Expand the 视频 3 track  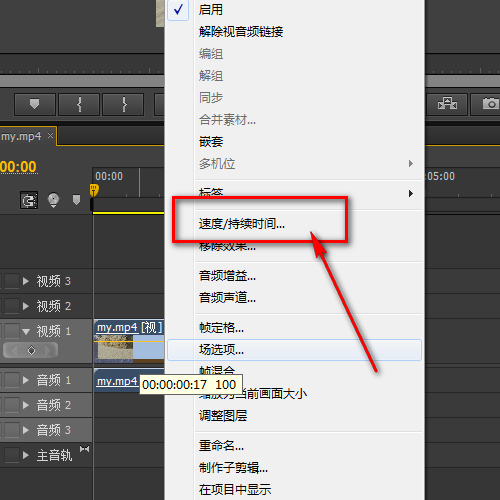[26, 281]
